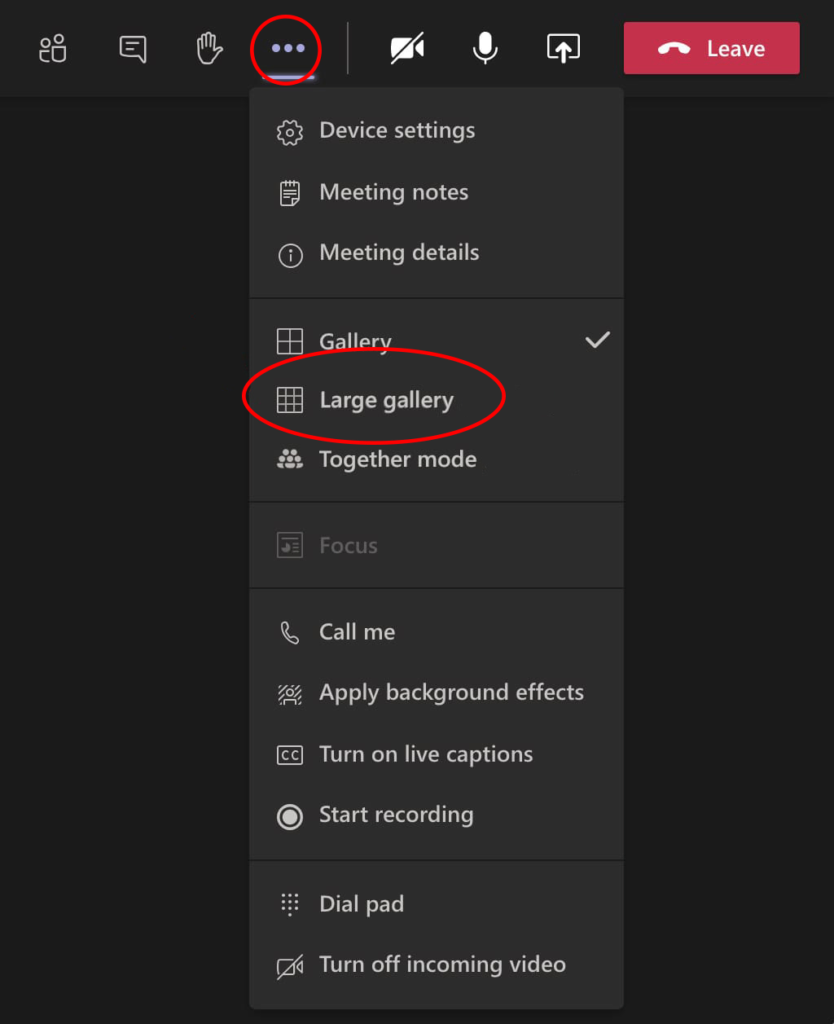Select the Gallery view option

[355, 341]
